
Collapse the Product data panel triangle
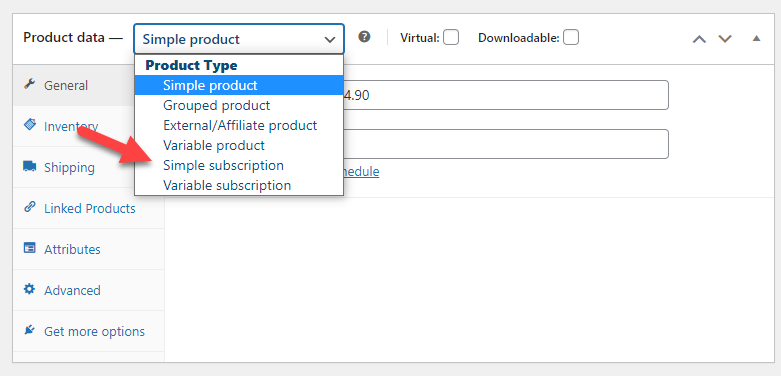coord(757,38)
